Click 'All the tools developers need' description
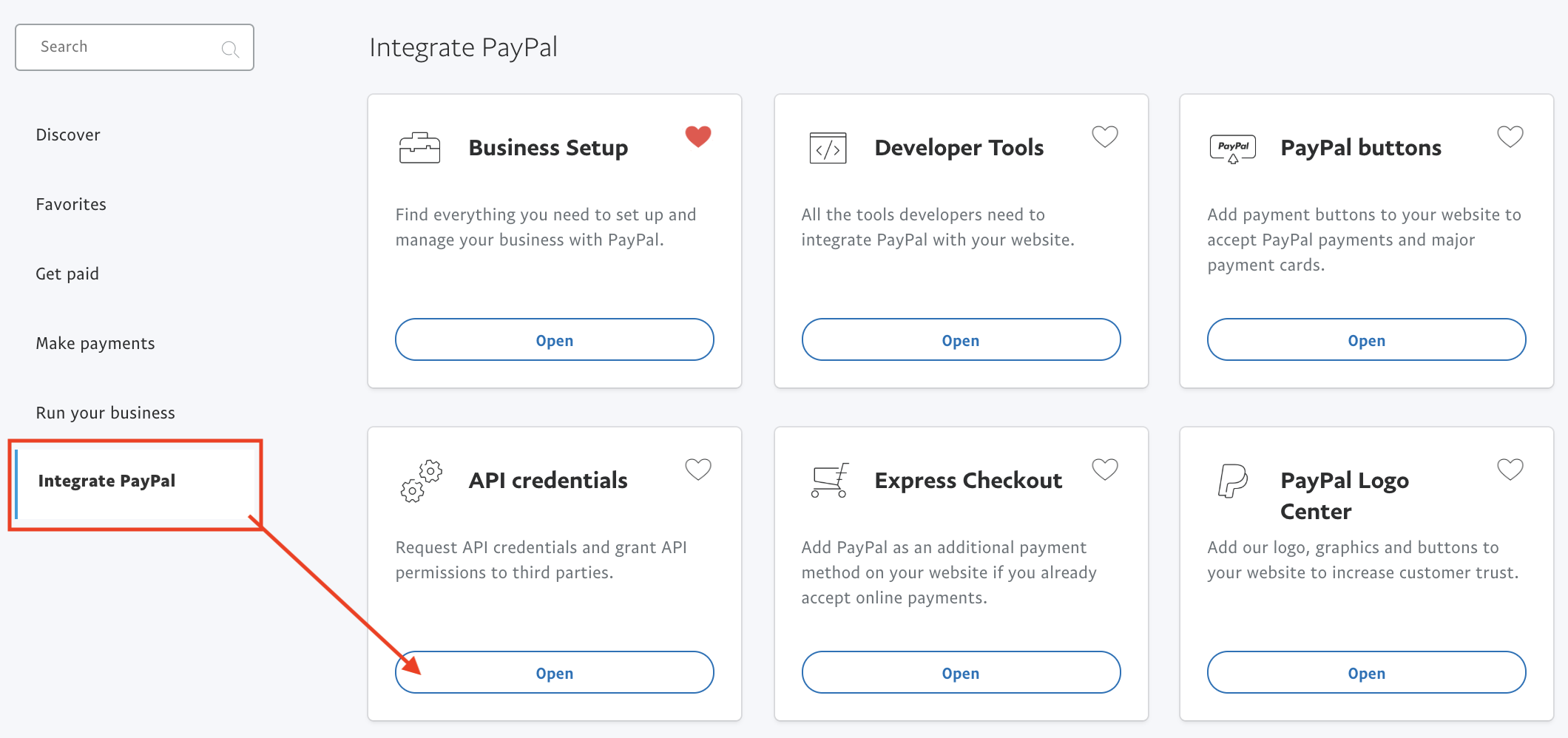Image resolution: width=1568 pixels, height=738 pixels. pos(938,227)
